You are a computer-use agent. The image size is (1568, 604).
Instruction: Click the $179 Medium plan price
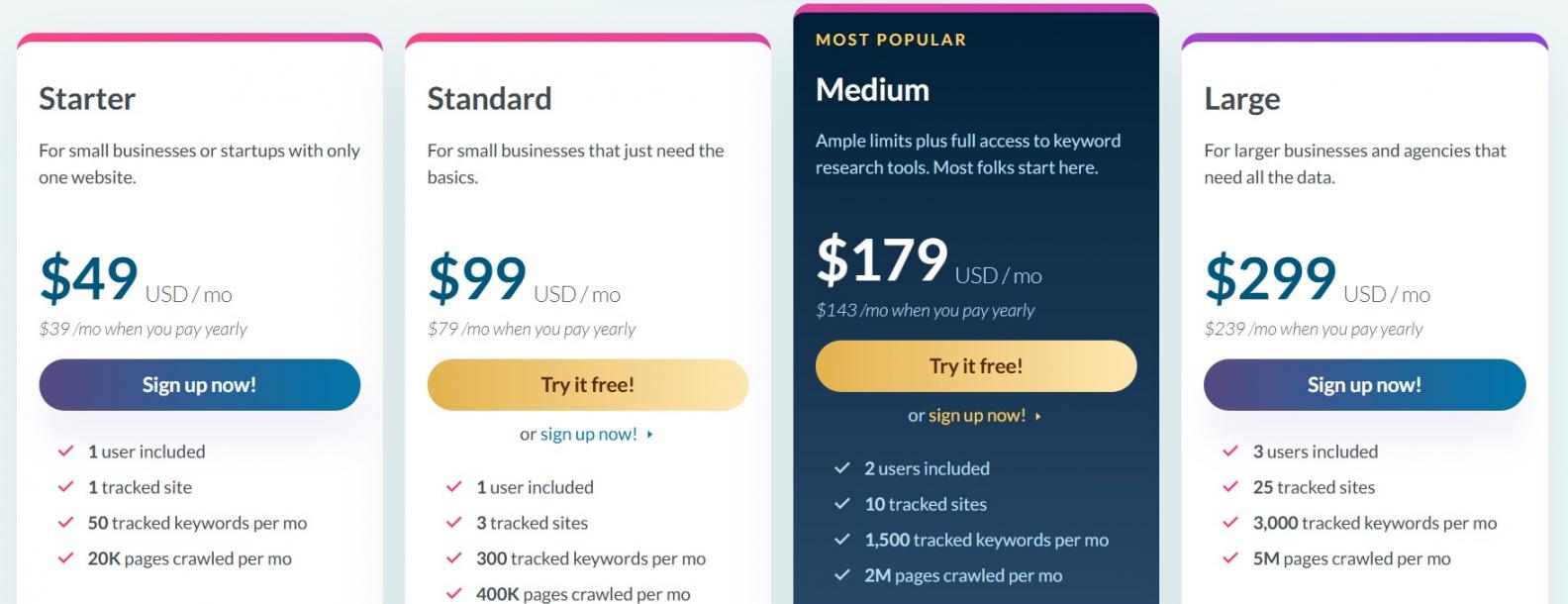pos(881,260)
